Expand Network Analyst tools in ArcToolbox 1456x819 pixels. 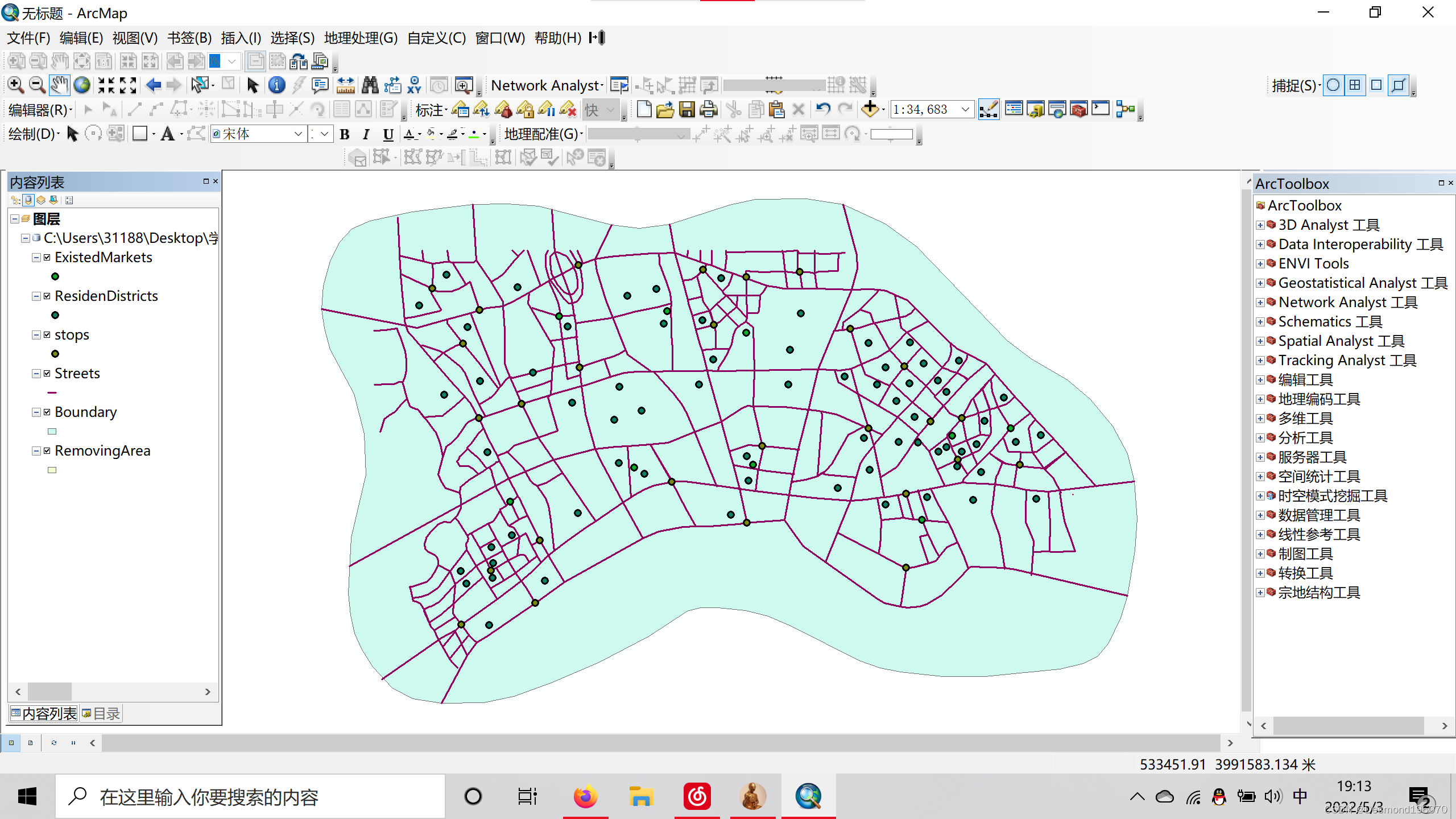point(1260,303)
